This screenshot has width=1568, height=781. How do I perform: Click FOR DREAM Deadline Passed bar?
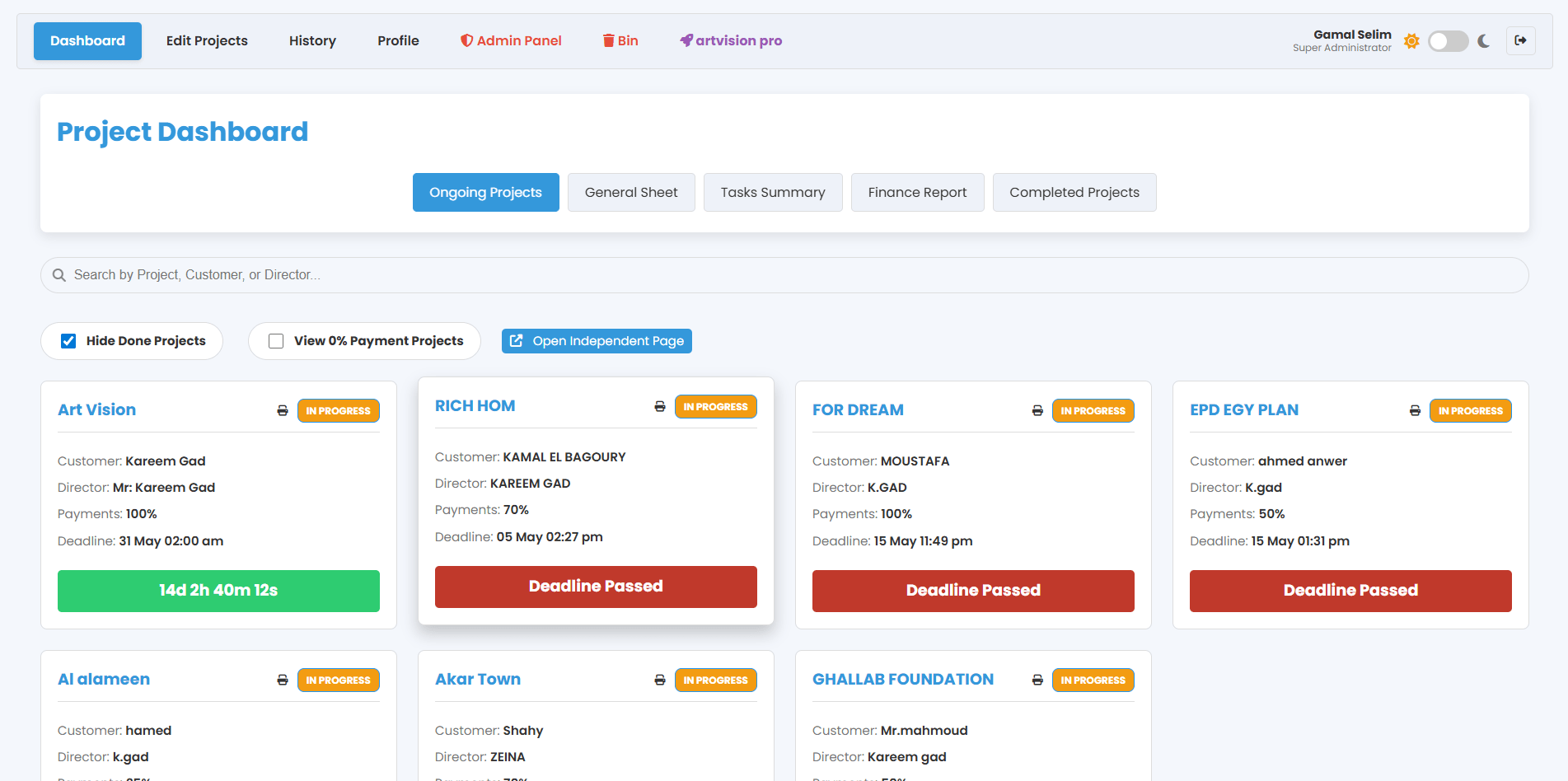click(973, 591)
